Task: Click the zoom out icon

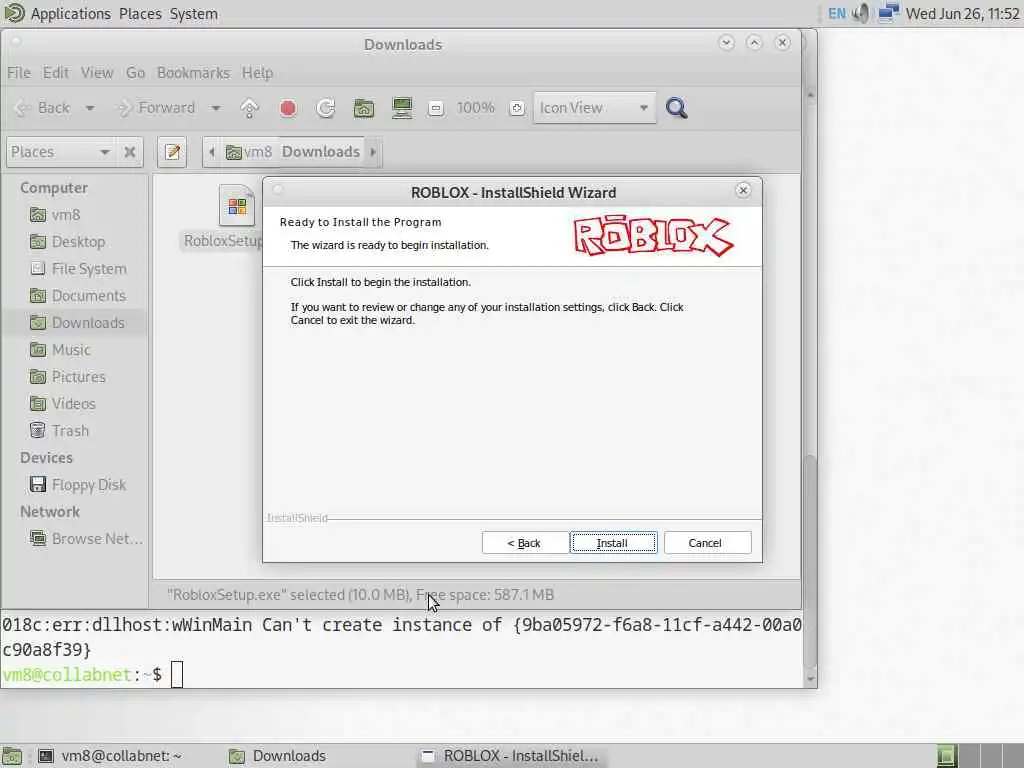Action: [x=436, y=108]
